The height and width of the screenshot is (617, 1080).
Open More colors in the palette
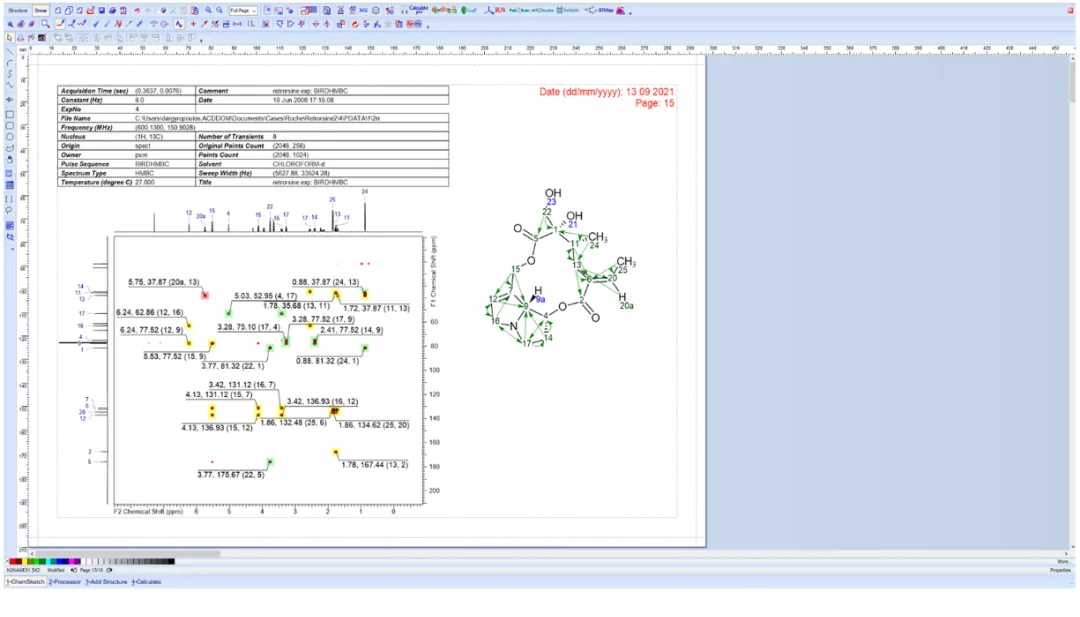[x=1062, y=562]
